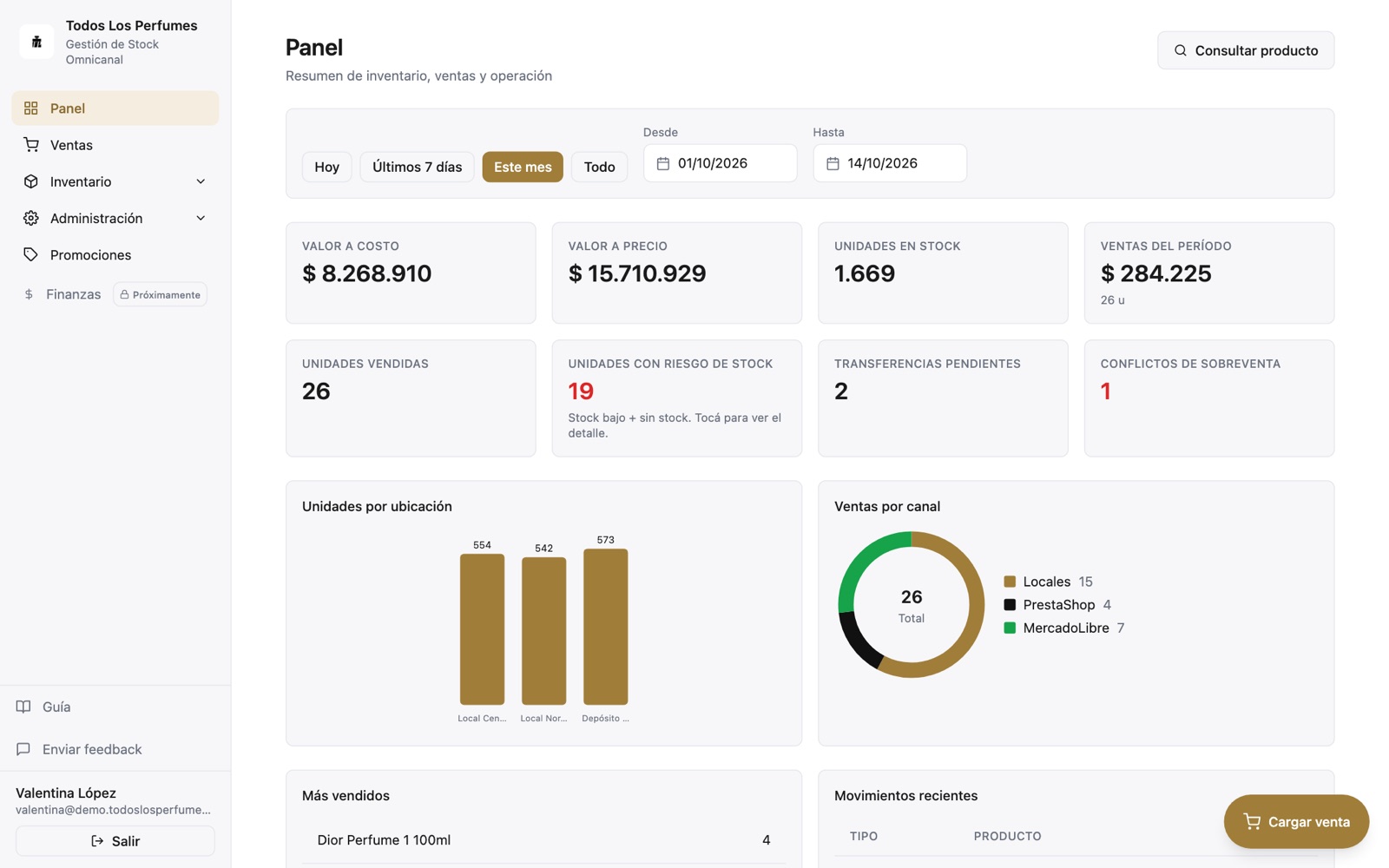Click the magnifier icon in Consultar producto
The height and width of the screenshot is (868, 1389).
click(x=1181, y=50)
